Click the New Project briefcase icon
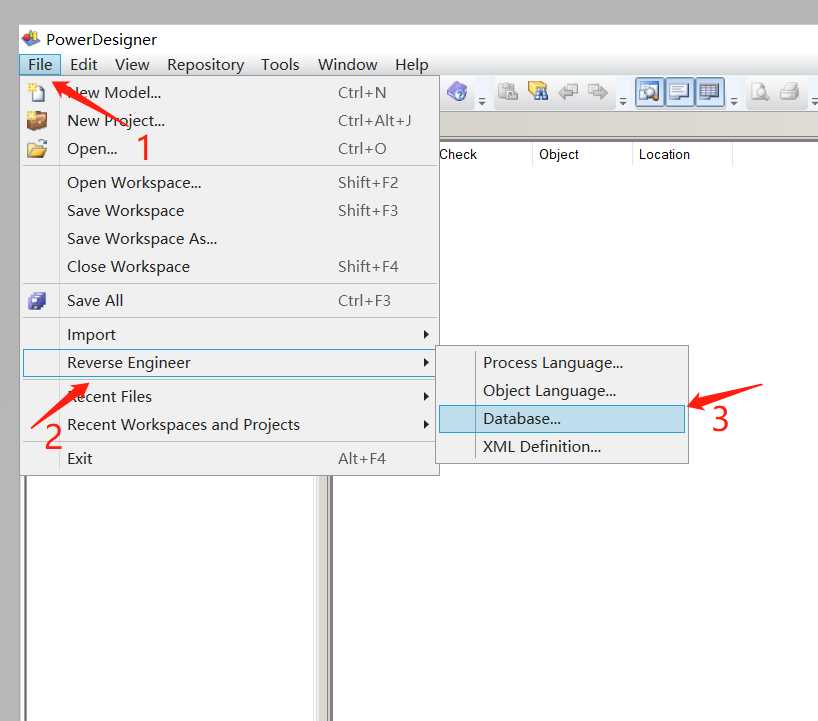Image resolution: width=818 pixels, height=721 pixels. tap(37, 121)
